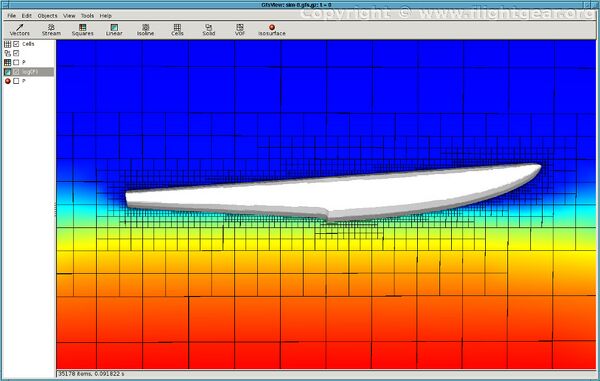Toggle the unnamed Solid layer checkbox
The height and width of the screenshot is (381, 600).
(16, 53)
